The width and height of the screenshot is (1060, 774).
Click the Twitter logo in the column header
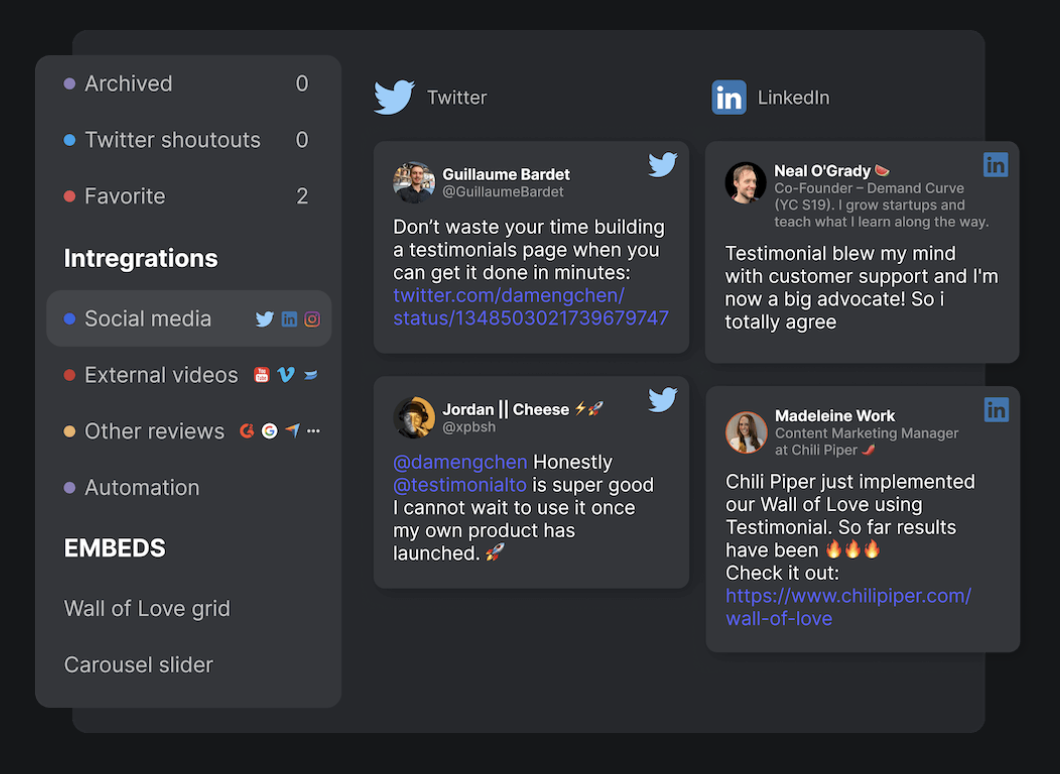click(395, 97)
